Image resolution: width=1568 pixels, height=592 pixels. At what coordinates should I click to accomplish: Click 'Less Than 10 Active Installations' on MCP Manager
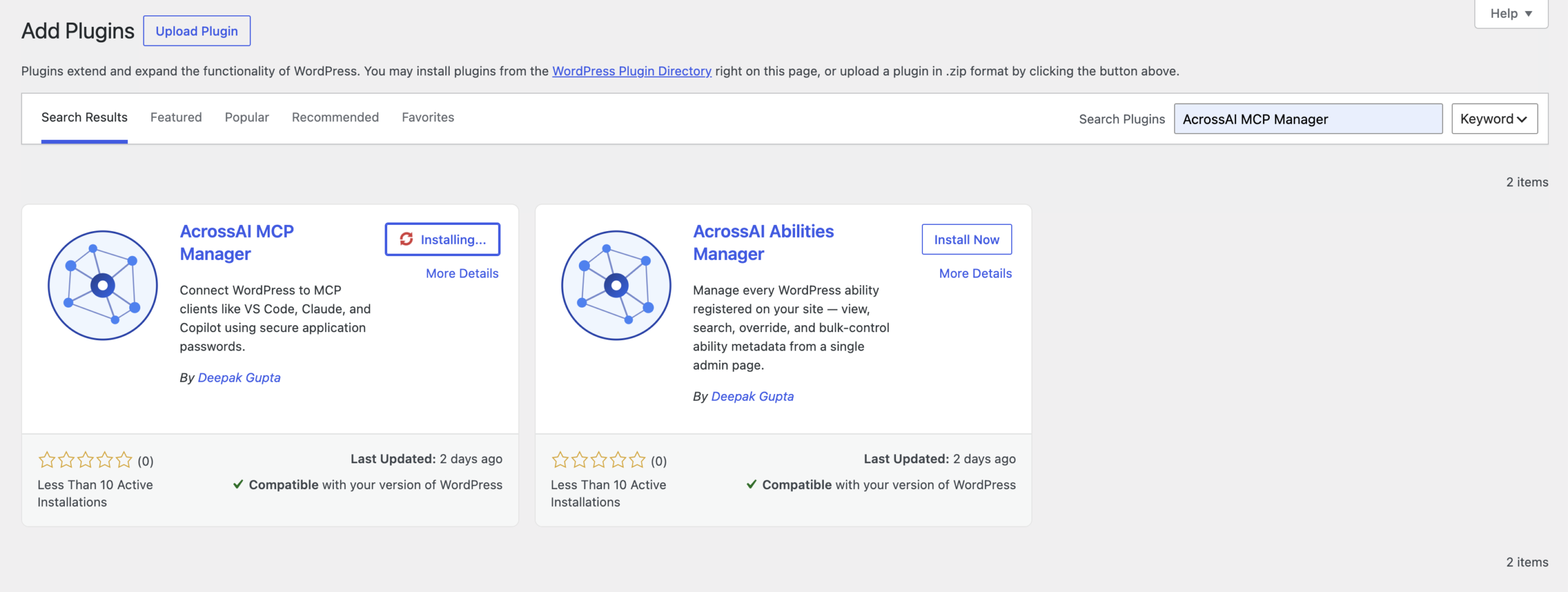pyautogui.click(x=95, y=493)
